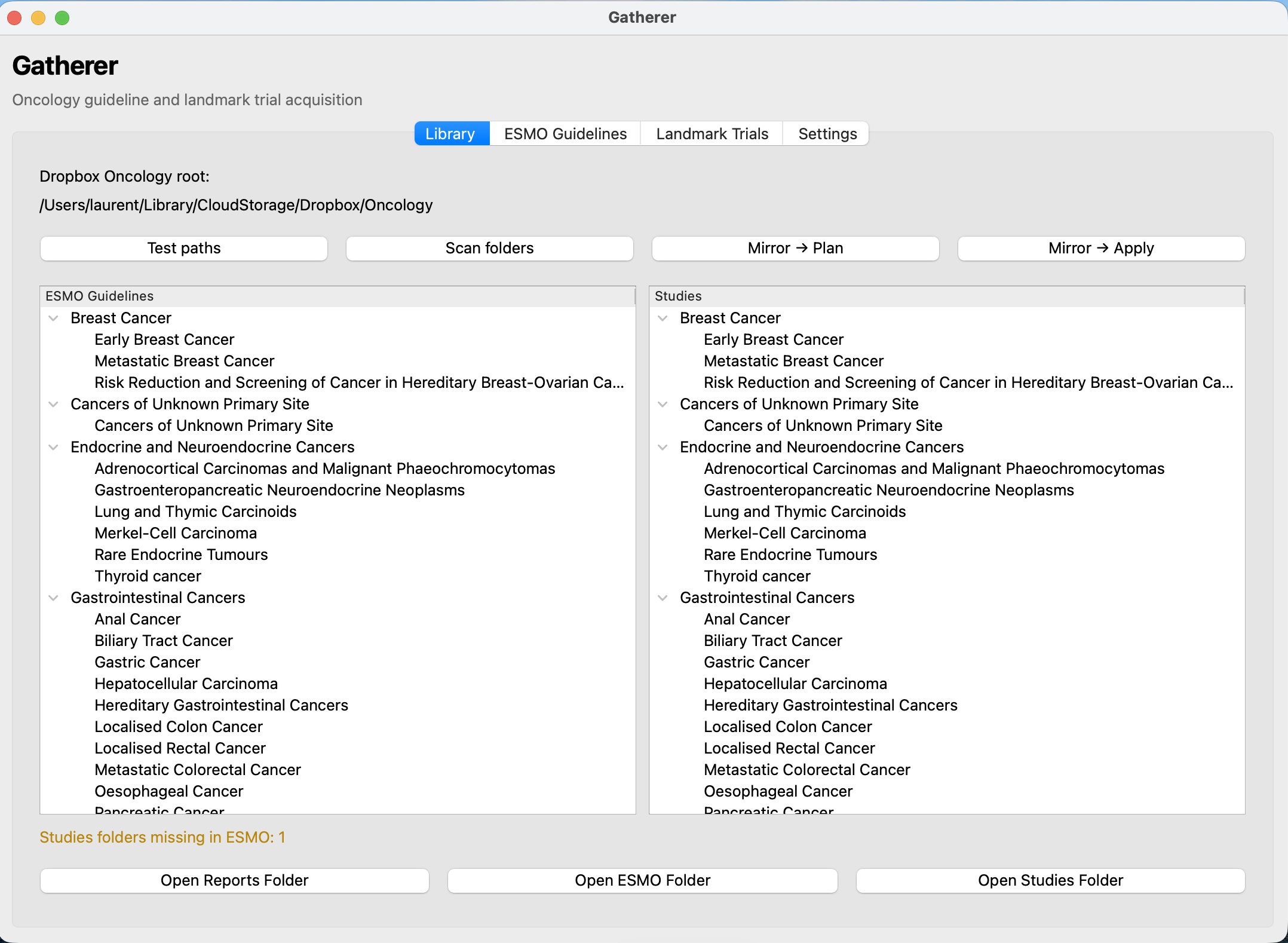
Task: Click the Dropbox Oncology root path text
Action: pyautogui.click(x=236, y=205)
